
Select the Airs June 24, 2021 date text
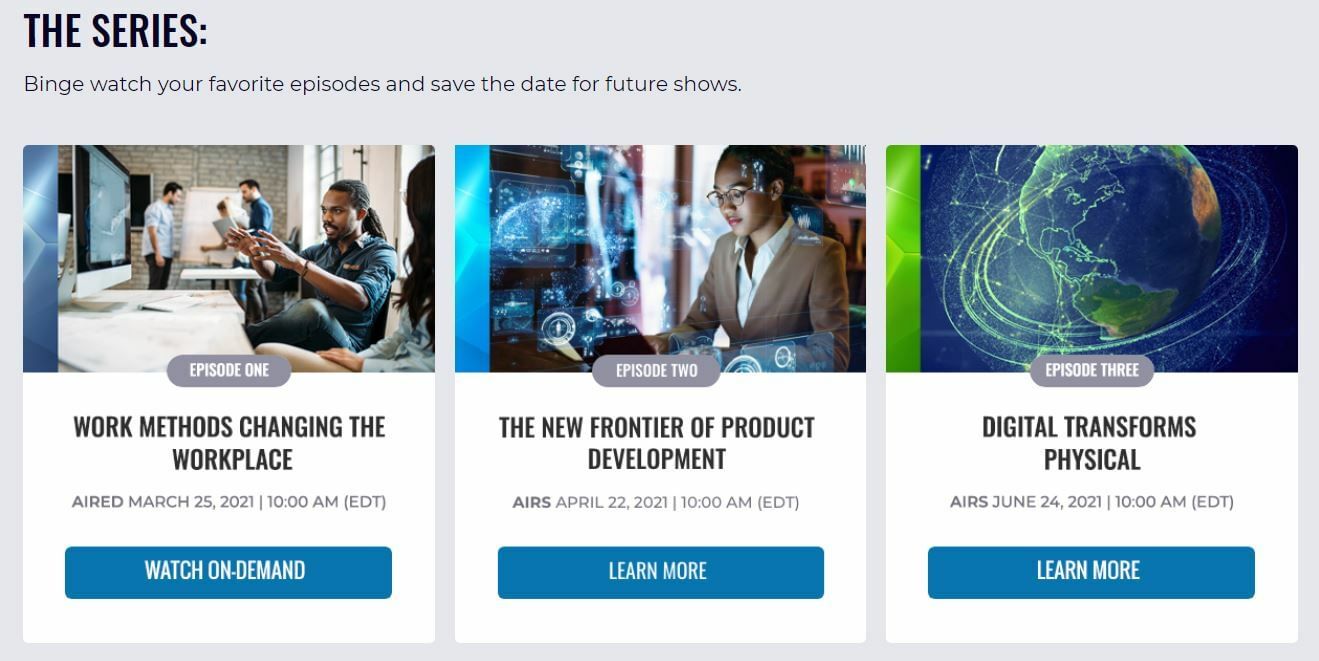(1092, 502)
